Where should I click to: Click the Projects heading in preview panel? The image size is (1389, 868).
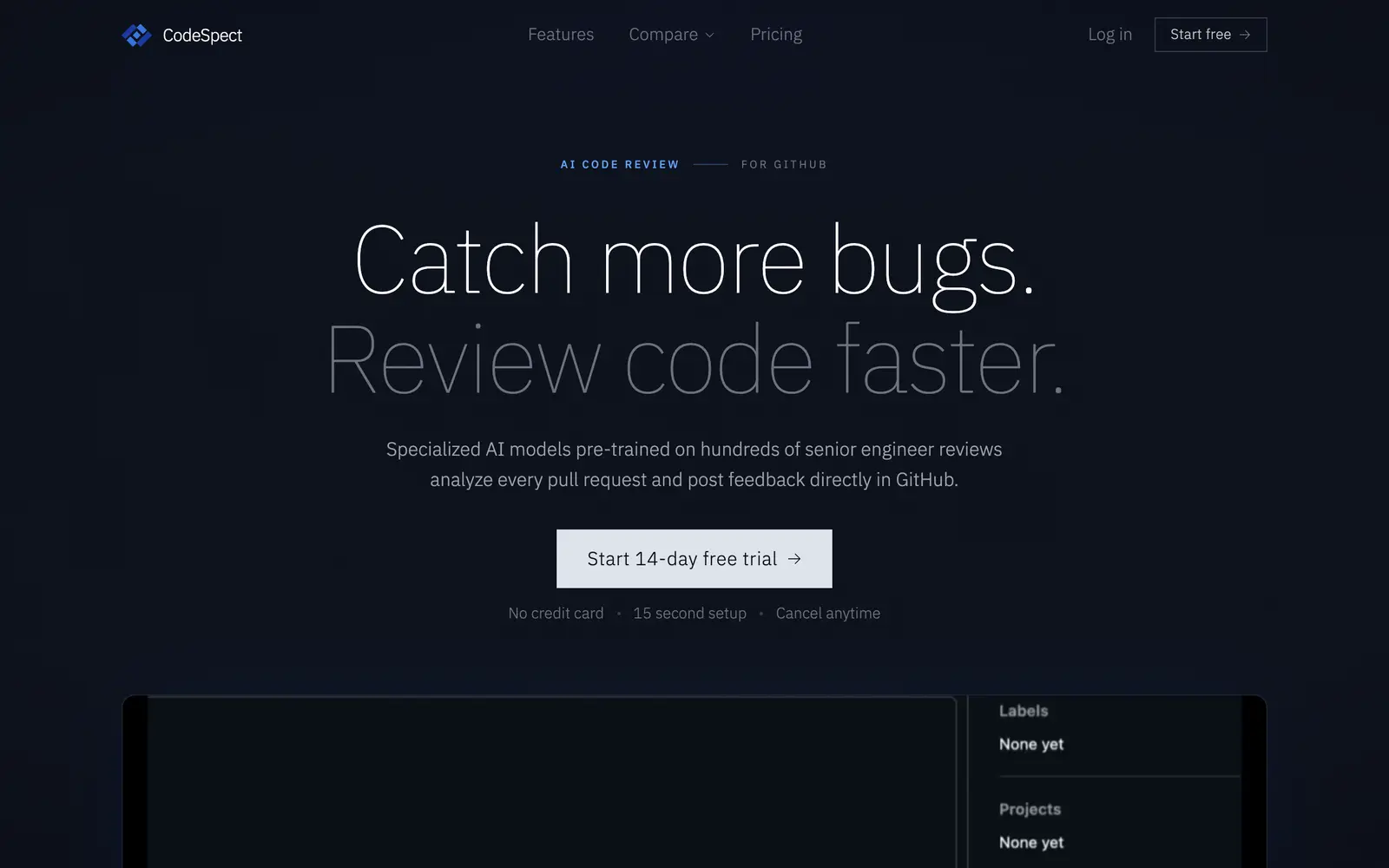click(x=1030, y=809)
